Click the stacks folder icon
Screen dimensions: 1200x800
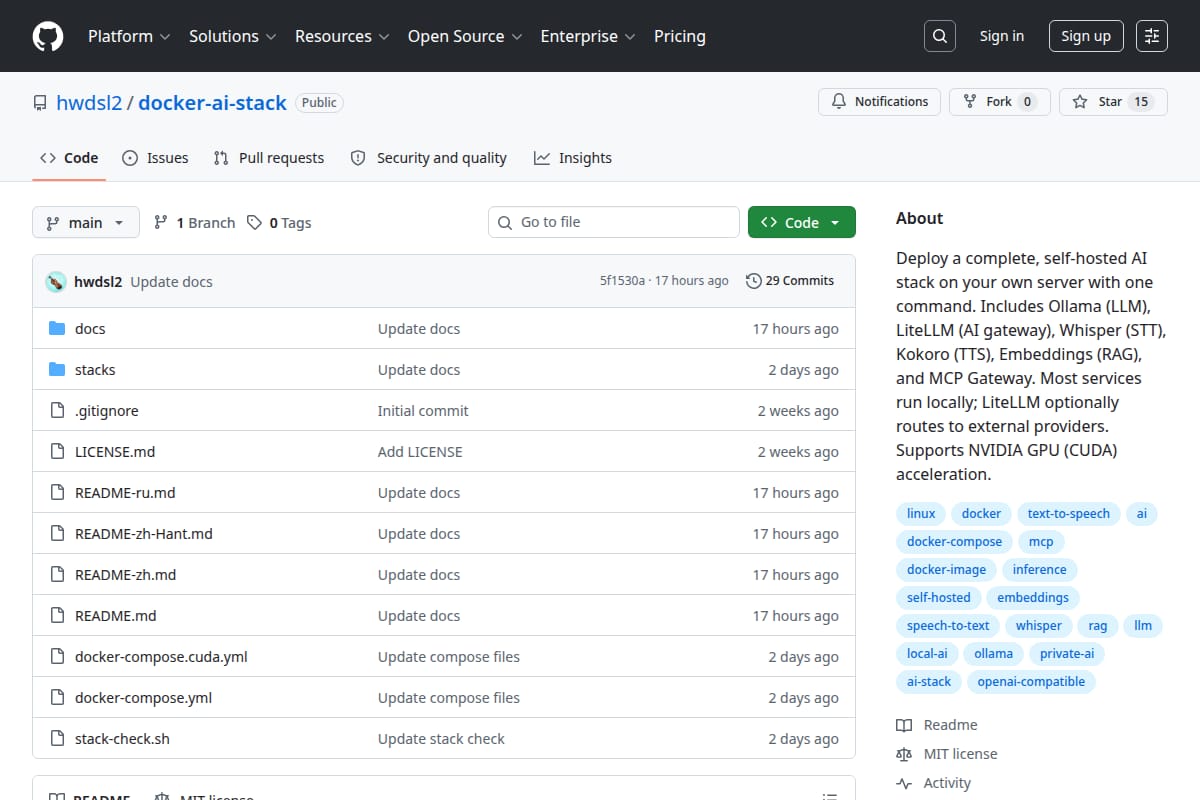57,370
